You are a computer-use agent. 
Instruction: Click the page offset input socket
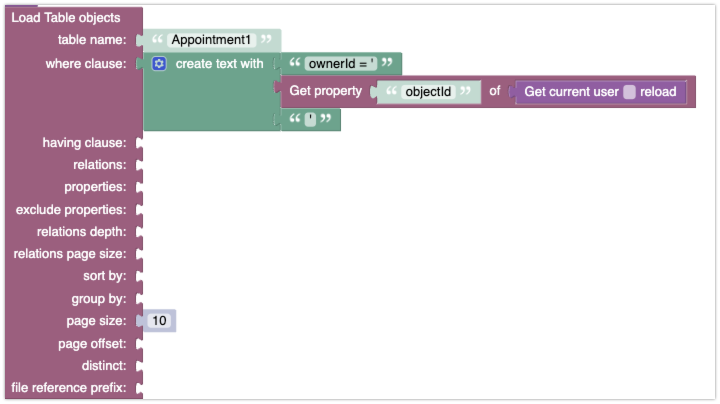(x=140, y=344)
